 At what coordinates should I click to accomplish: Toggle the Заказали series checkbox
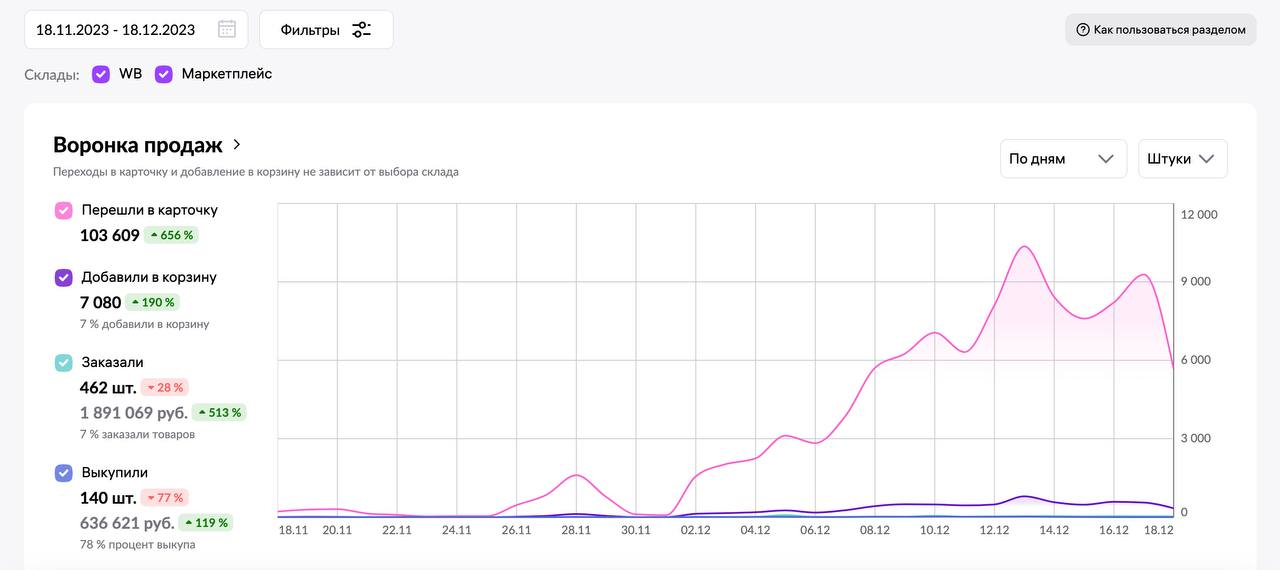coord(64,362)
